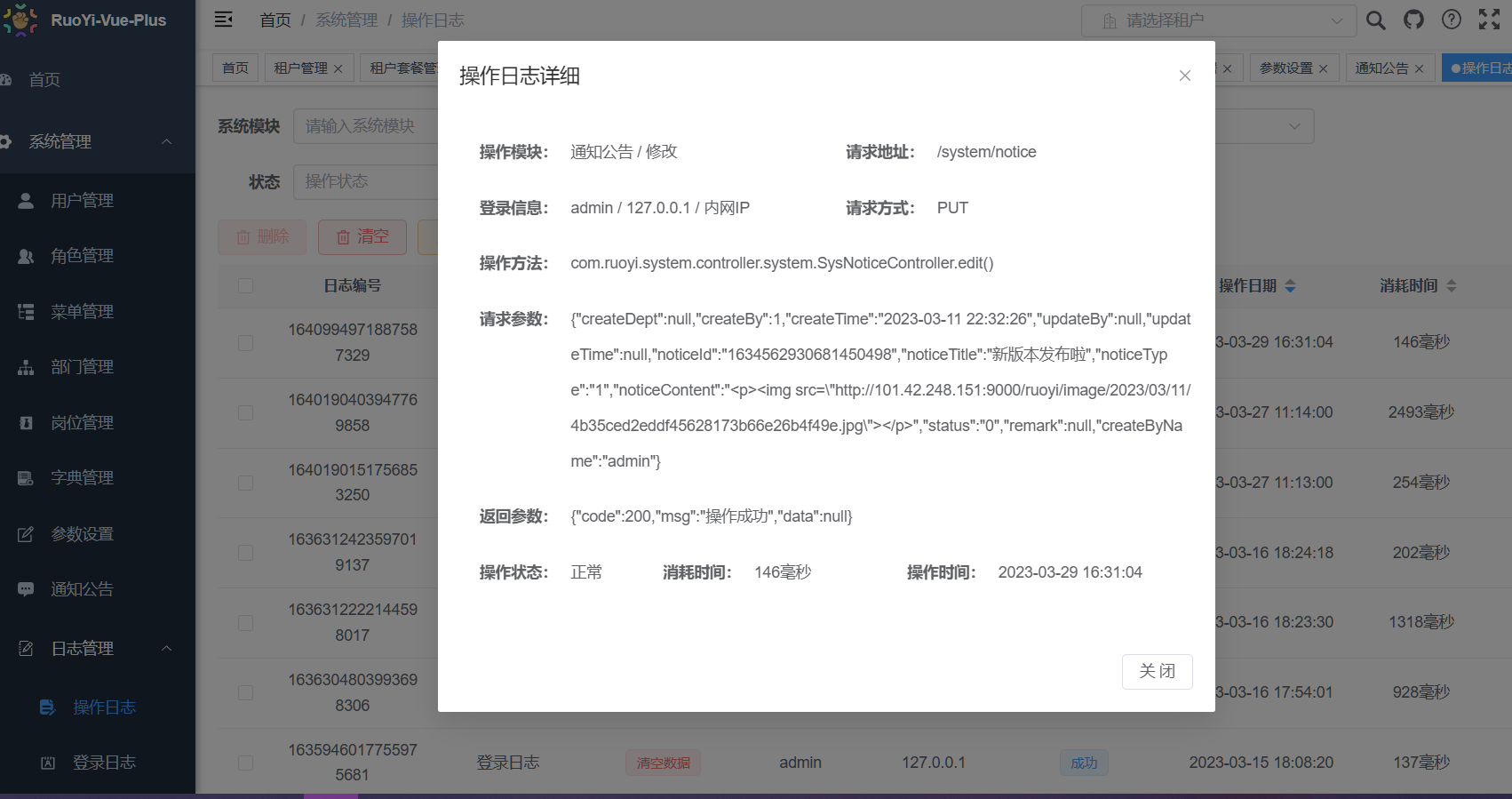This screenshot has height=799, width=1512.
Task: Open the help document question icon
Action: click(1452, 20)
